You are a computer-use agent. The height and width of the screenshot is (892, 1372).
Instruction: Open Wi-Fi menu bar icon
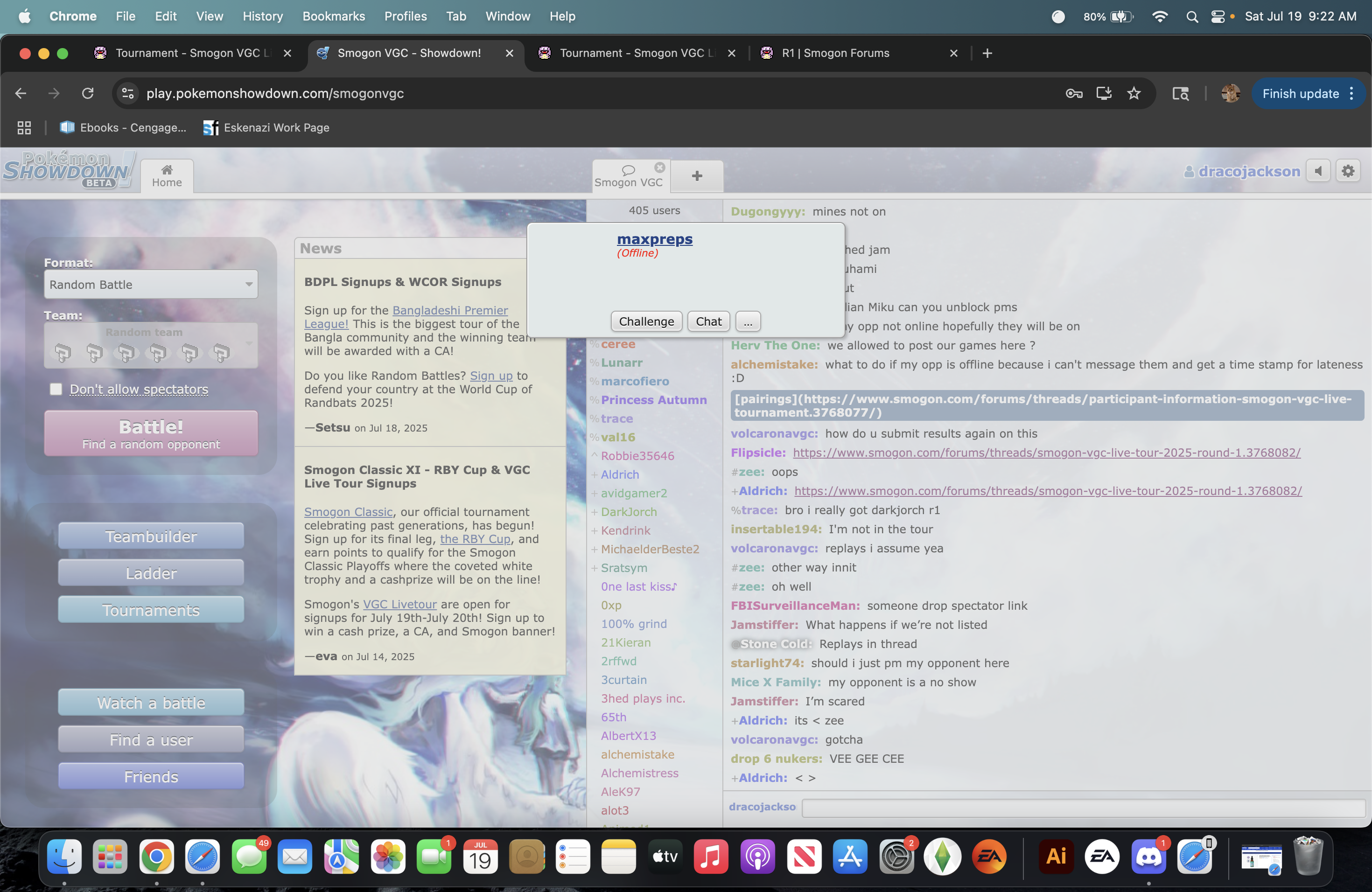1159,16
